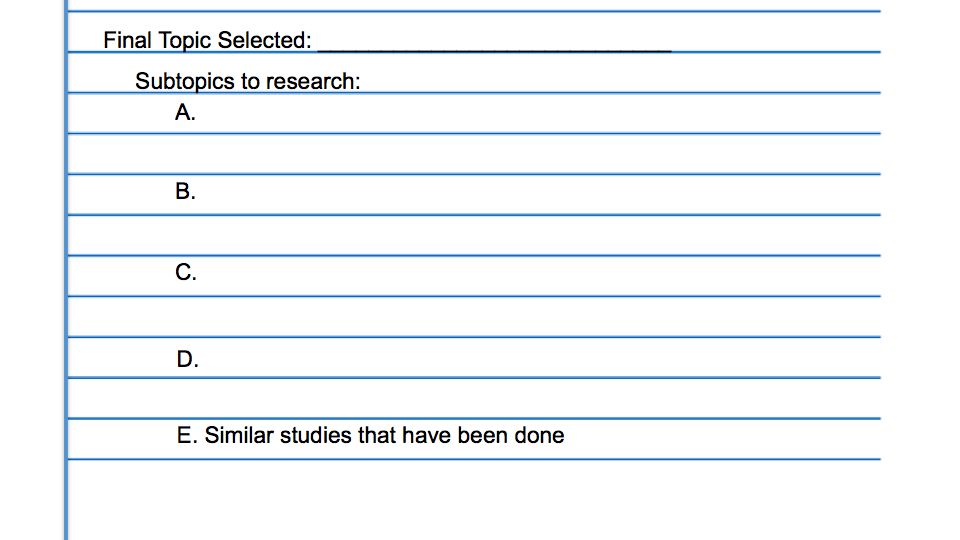Click the vertical blue margin line at left

tap(66, 270)
